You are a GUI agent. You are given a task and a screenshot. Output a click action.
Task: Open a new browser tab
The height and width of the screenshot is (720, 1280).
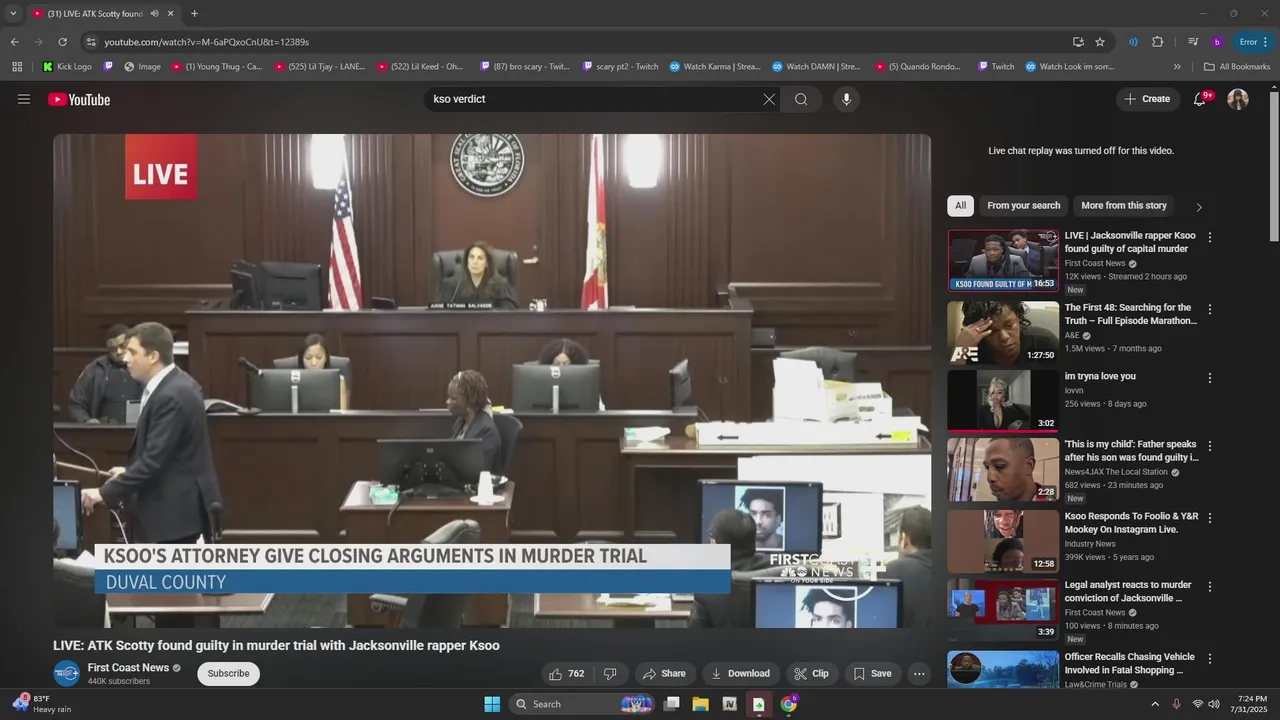pos(194,14)
